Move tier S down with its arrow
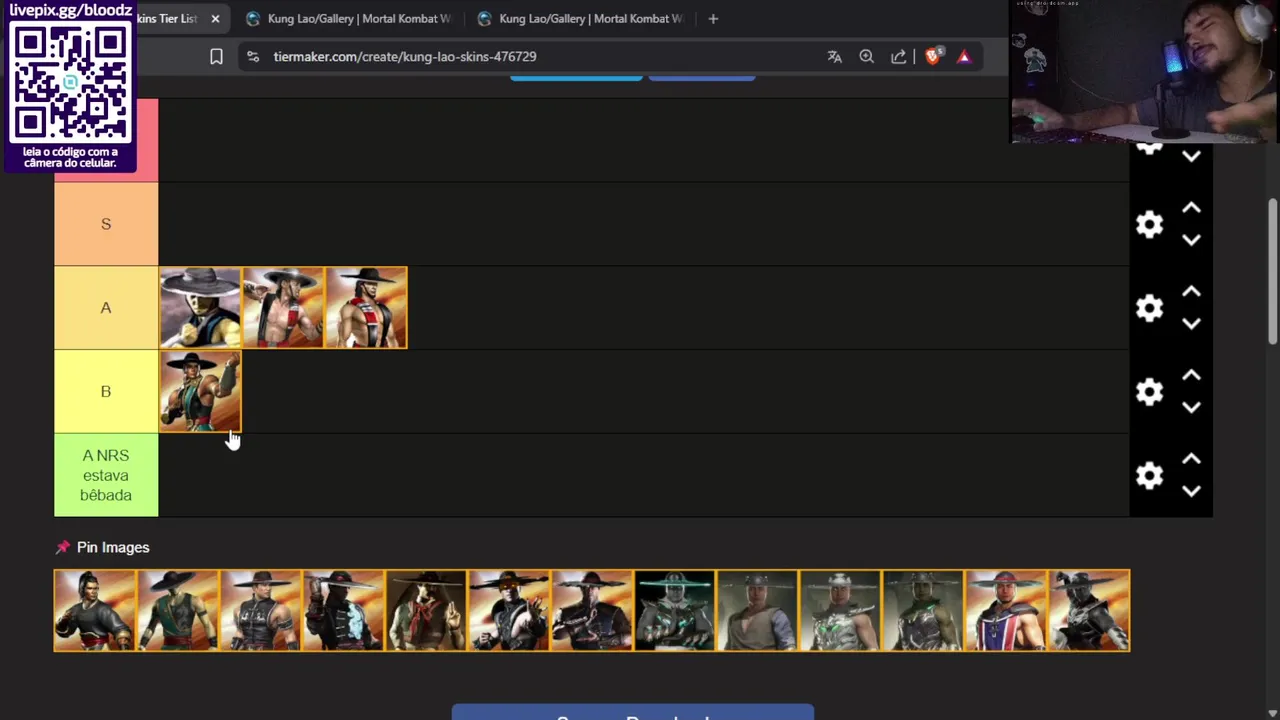The width and height of the screenshot is (1280, 720). 1191,240
